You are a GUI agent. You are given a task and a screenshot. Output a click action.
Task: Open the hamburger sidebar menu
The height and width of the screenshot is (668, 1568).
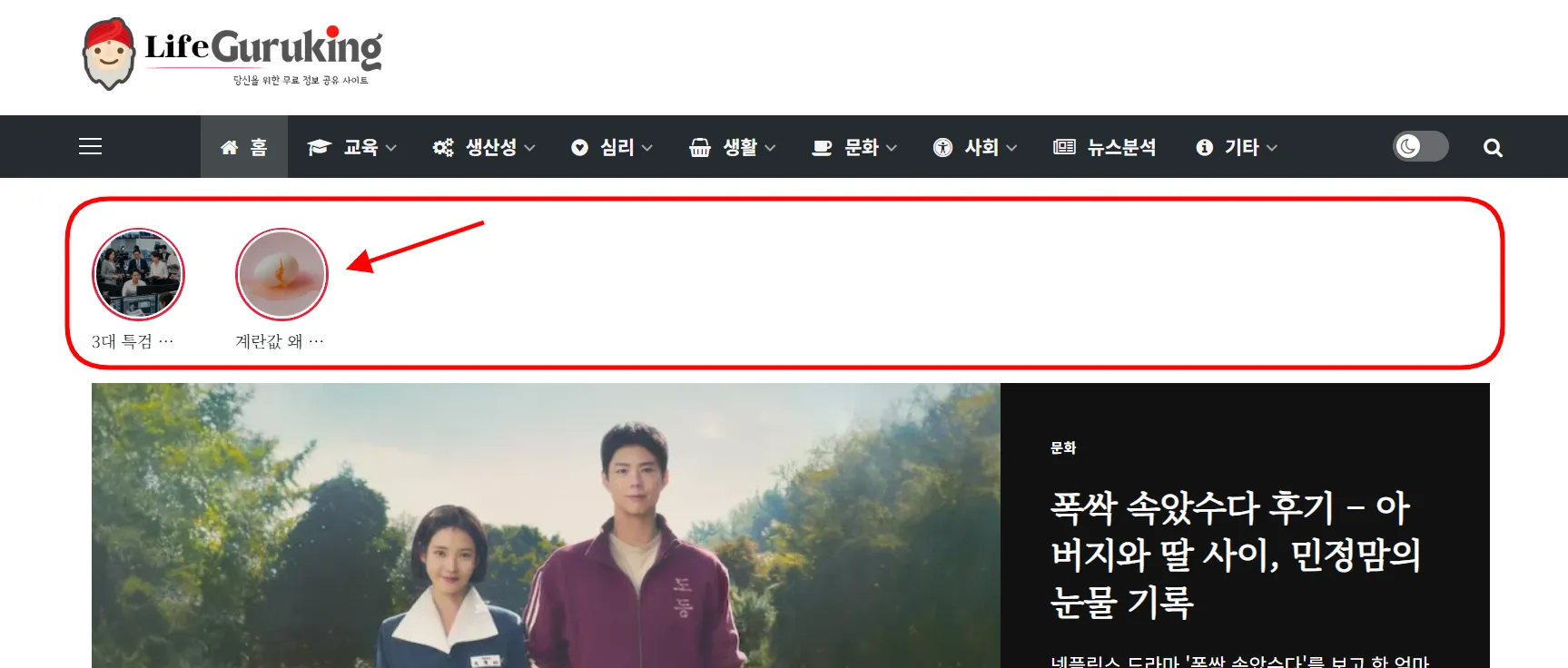[x=90, y=146]
